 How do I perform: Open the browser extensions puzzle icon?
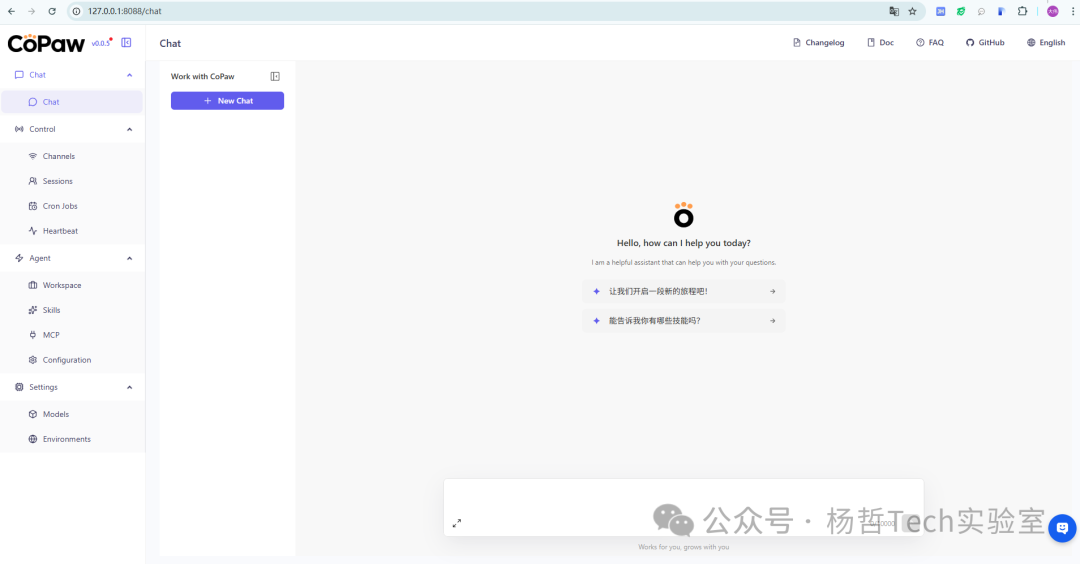click(x=1022, y=11)
